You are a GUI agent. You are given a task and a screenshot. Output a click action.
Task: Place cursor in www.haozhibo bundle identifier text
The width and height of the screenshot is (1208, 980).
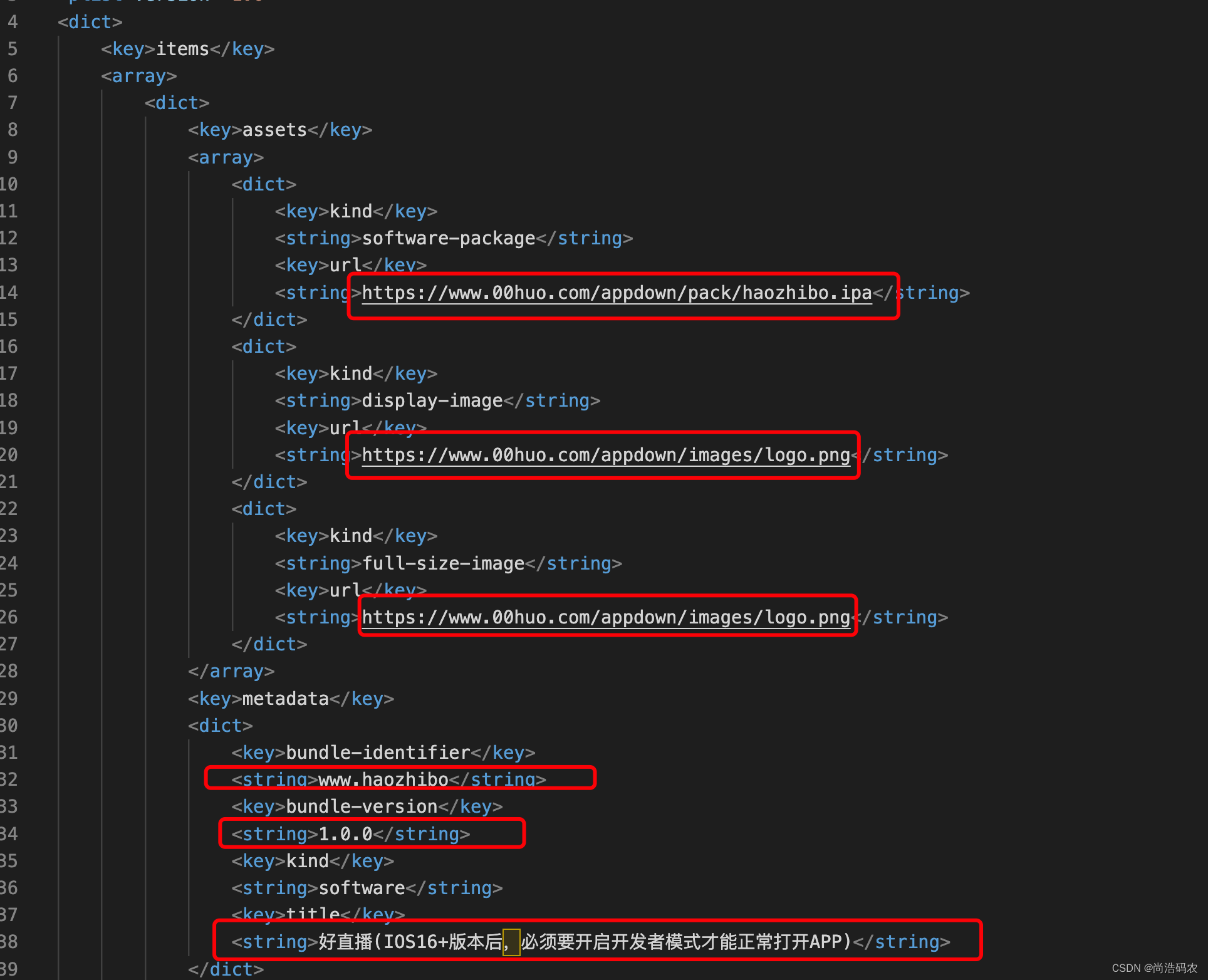(383, 779)
